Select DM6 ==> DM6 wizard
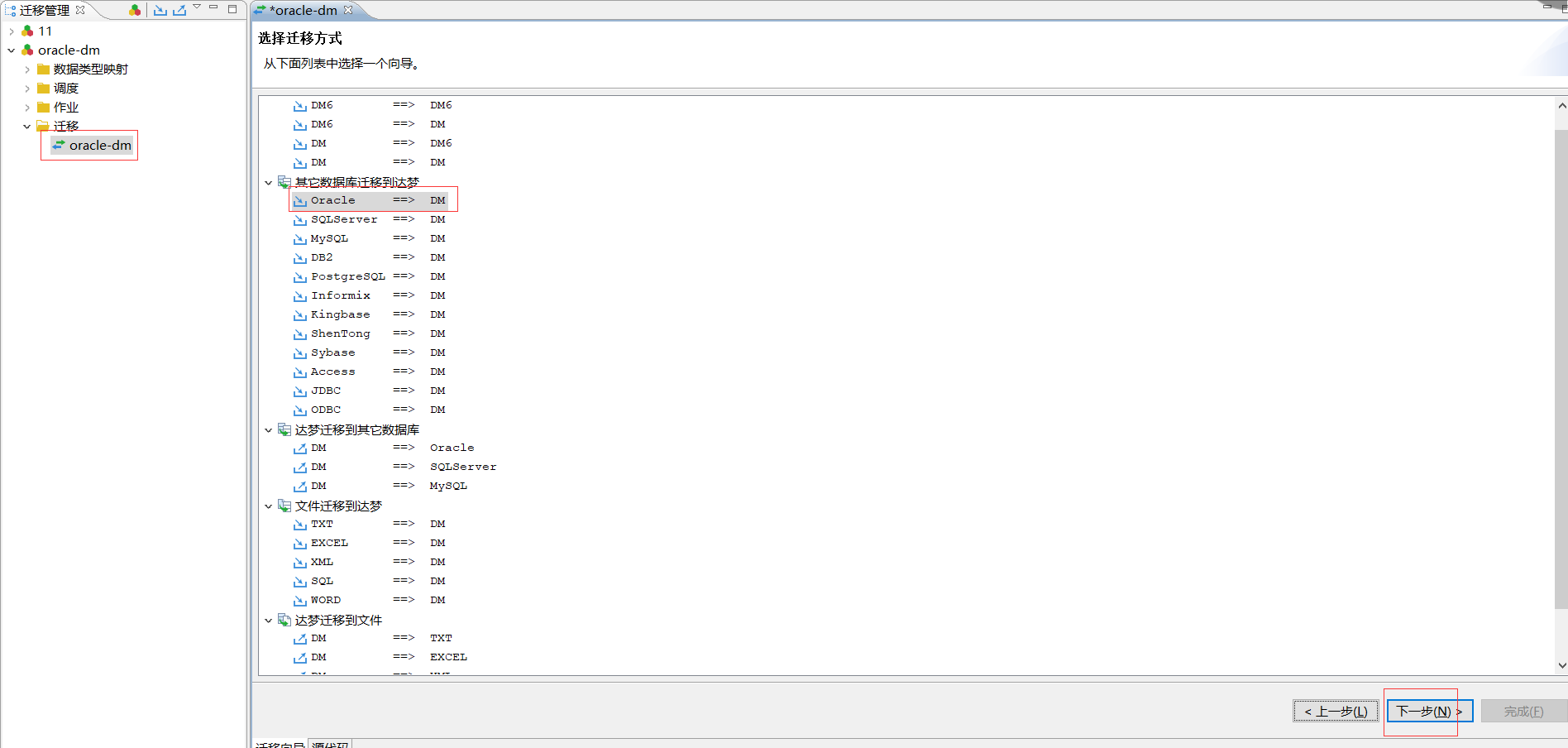The height and width of the screenshot is (748, 1568). click(373, 105)
